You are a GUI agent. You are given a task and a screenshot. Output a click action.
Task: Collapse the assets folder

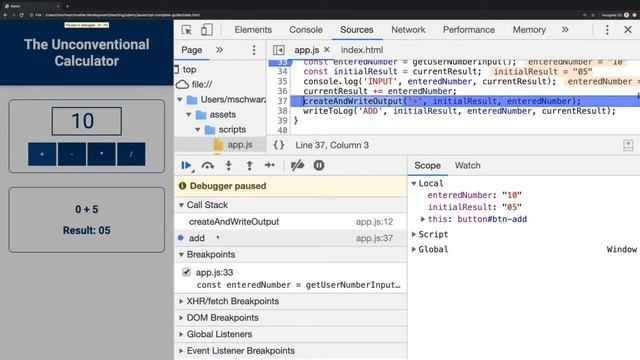tap(189, 115)
